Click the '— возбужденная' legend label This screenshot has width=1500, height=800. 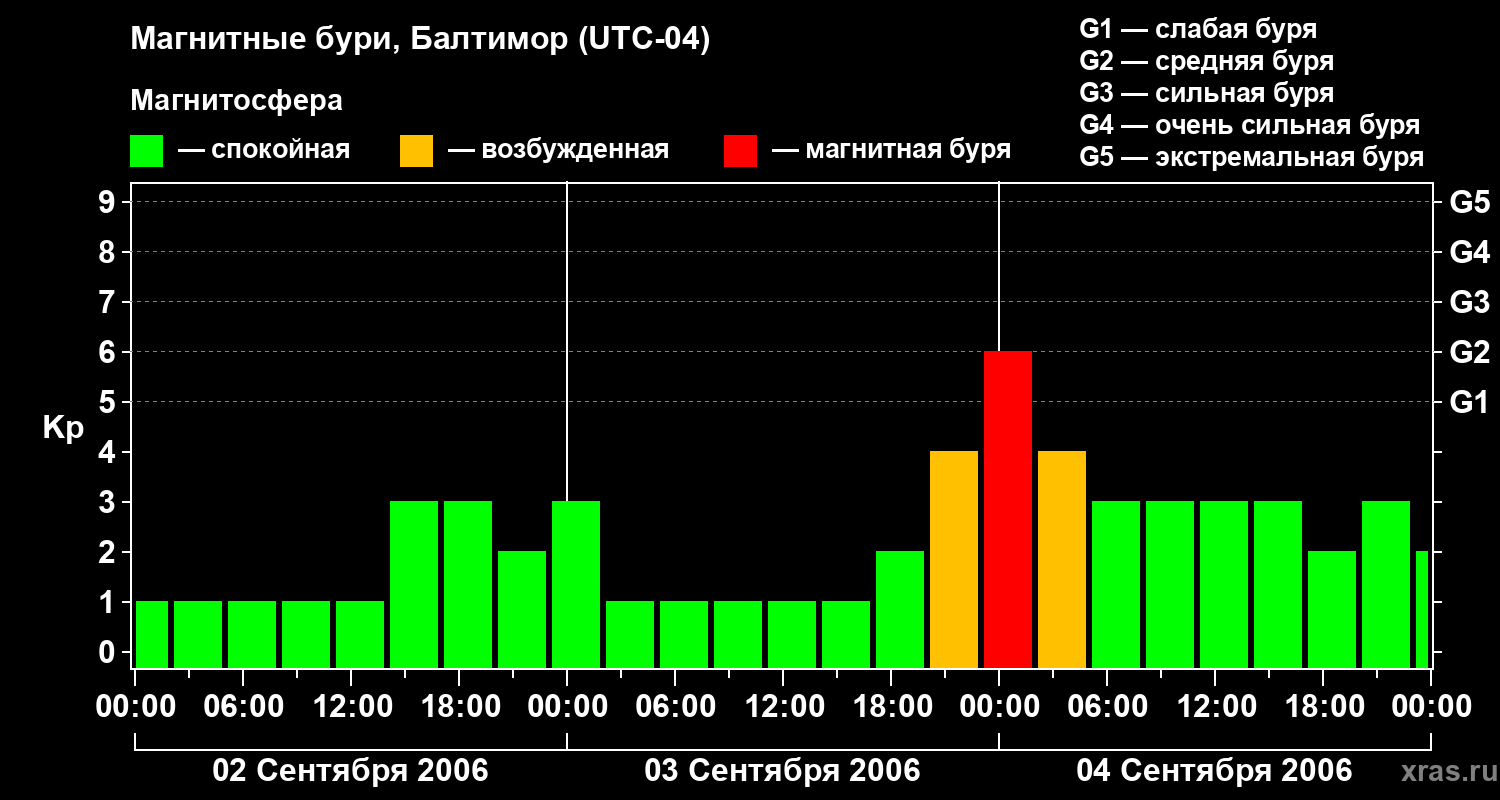(x=559, y=151)
